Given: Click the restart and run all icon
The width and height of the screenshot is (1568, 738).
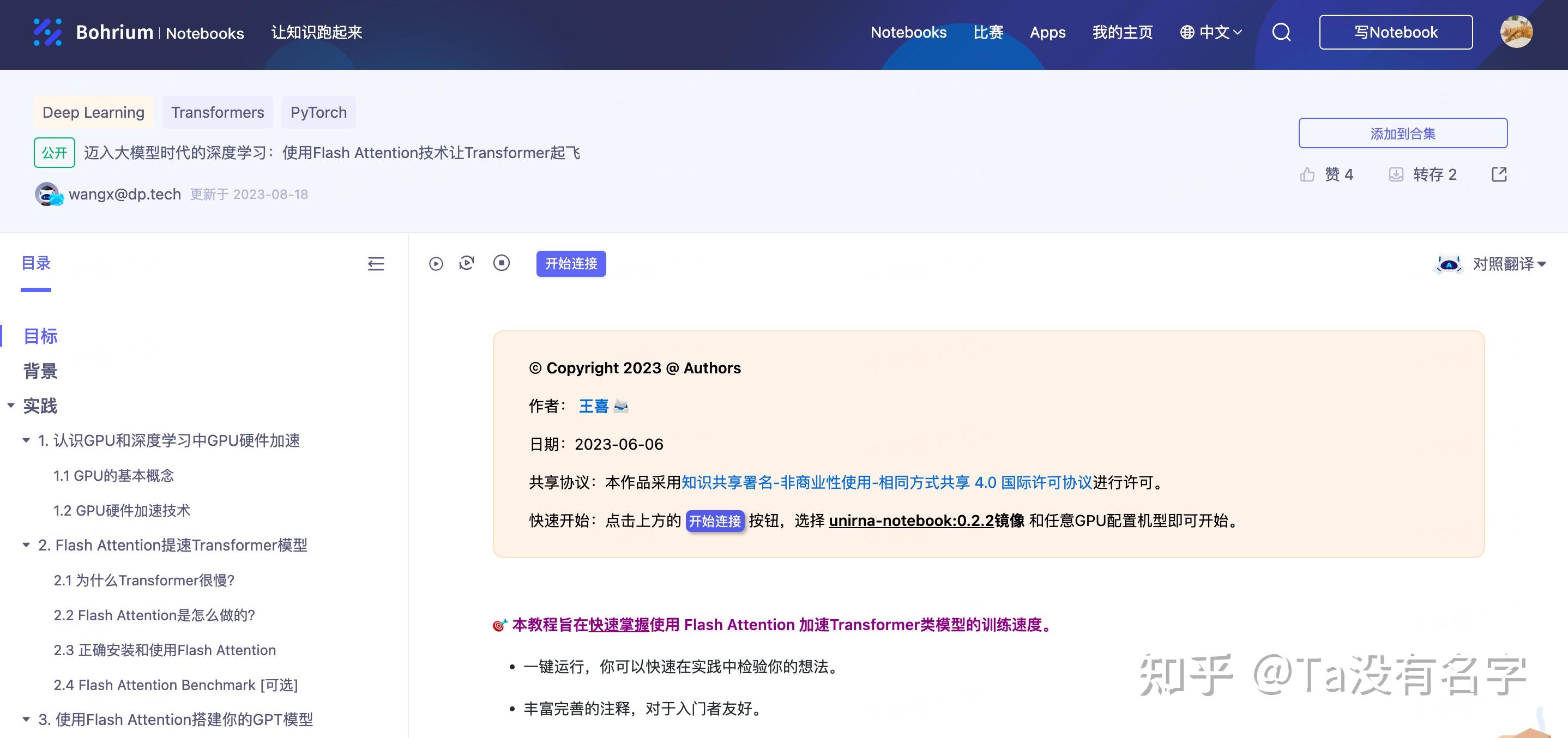Looking at the screenshot, I should 467,263.
